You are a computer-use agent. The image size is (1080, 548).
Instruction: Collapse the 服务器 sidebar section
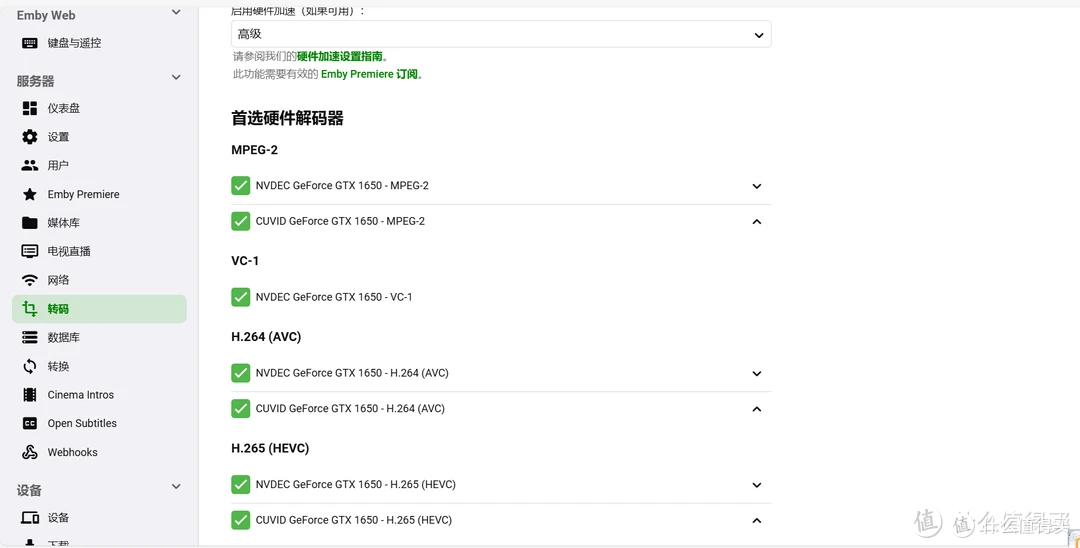pyautogui.click(x=176, y=77)
